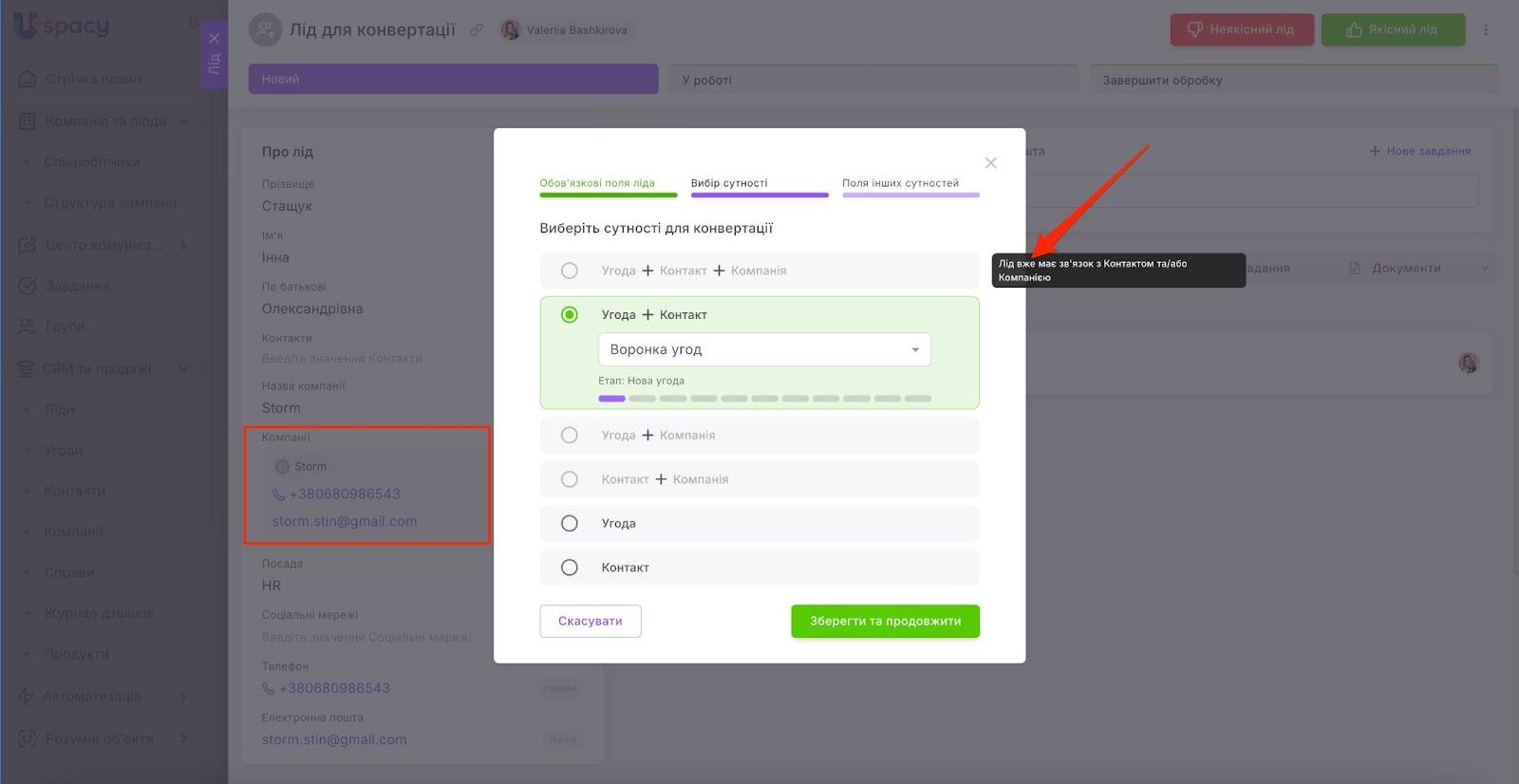This screenshot has height=784, width=1519.
Task: Click the Скасувати button
Action: click(x=591, y=622)
